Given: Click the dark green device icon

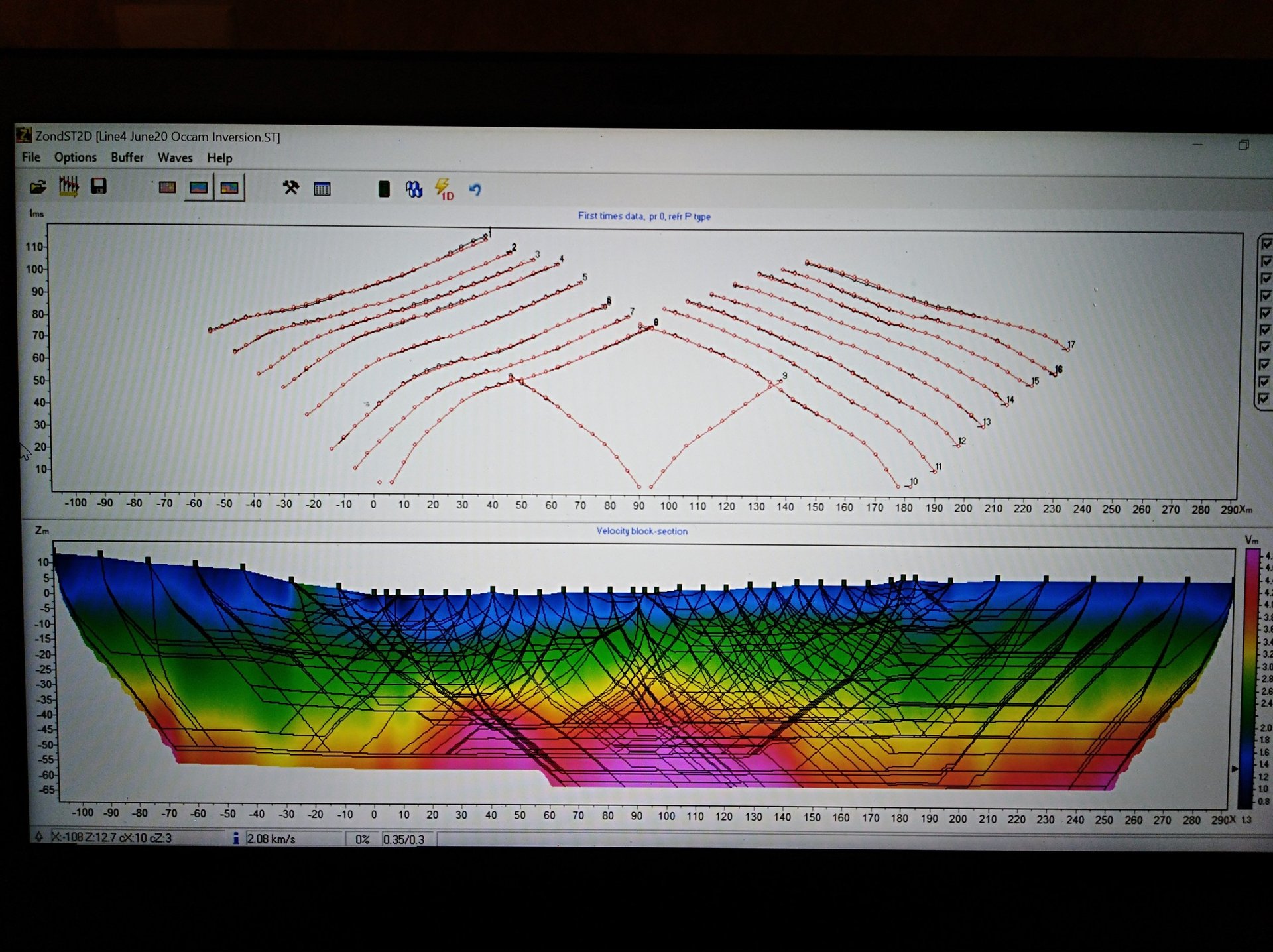Looking at the screenshot, I should click(383, 189).
